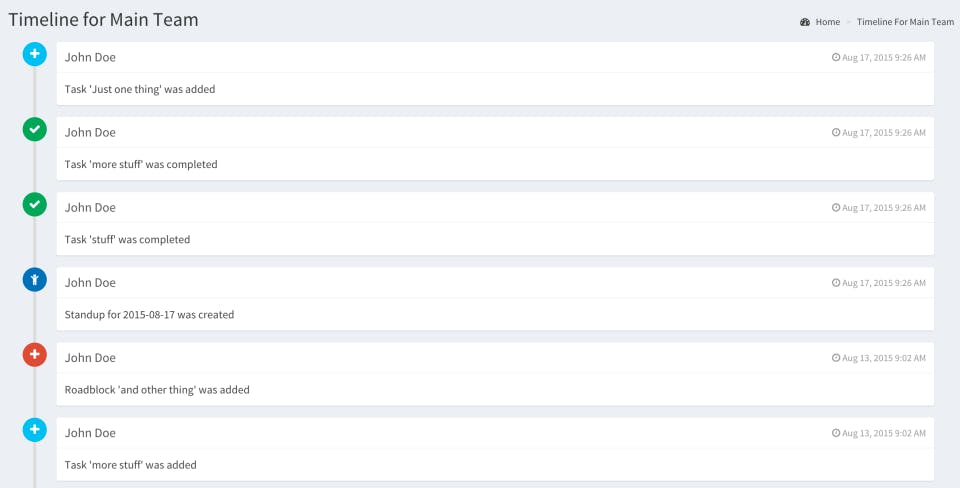This screenshot has height=488, width=960.
Task: Open the Home breadcrumb link
Action: 828,22
